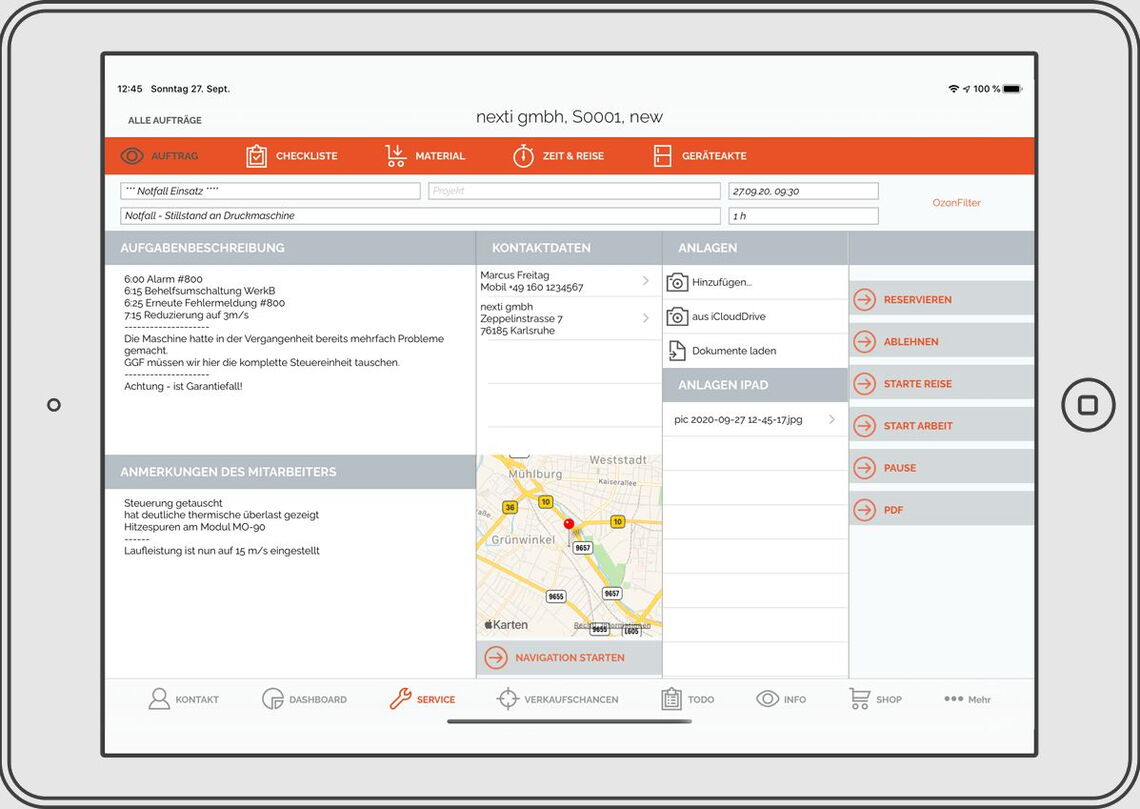Viewport: 1140px width, 809px height.
Task: Click the OzonFilter link
Action: coord(956,203)
